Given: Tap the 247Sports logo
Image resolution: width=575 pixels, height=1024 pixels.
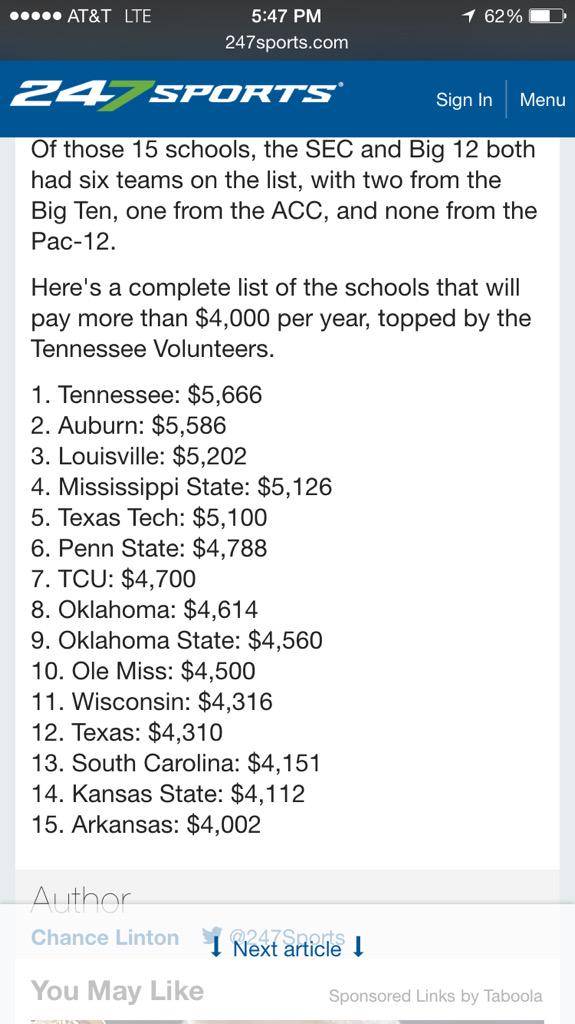Looking at the screenshot, I should coord(175,97).
